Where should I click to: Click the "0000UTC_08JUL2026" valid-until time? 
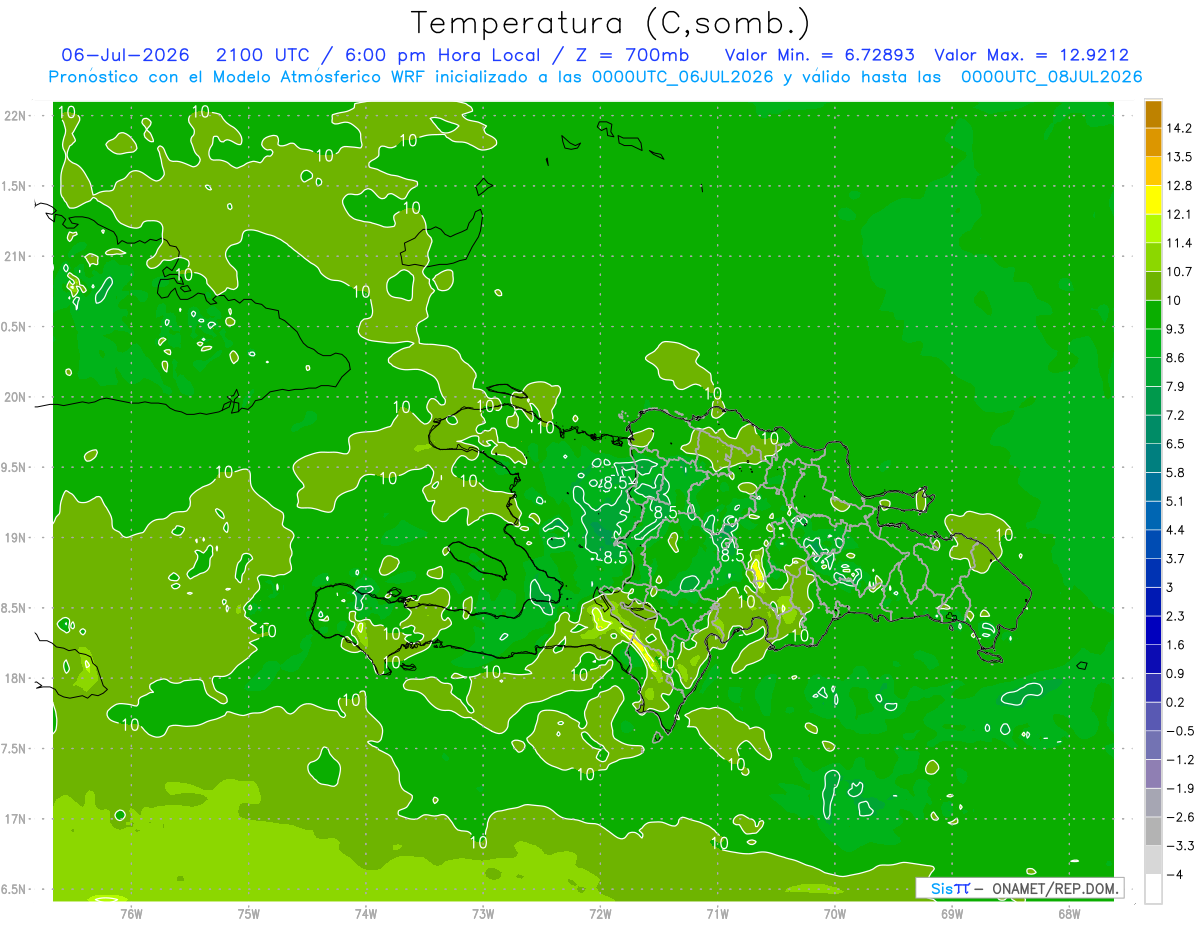click(x=1051, y=77)
